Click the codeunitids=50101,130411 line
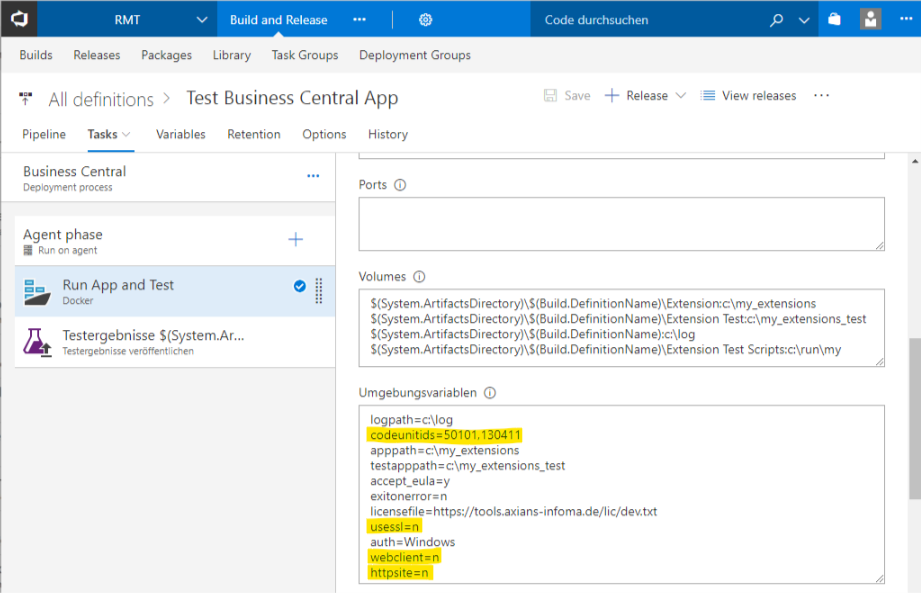The image size is (921, 593). [445, 435]
